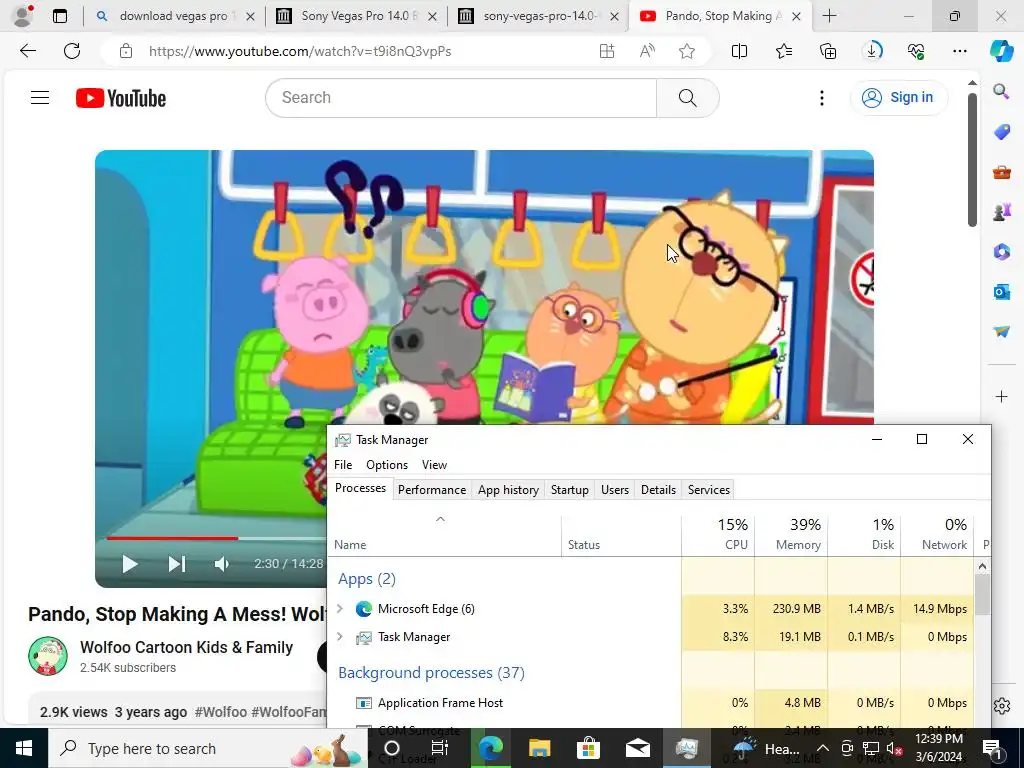Mute the video volume speaker icon
The image size is (1024, 768).
[222, 564]
